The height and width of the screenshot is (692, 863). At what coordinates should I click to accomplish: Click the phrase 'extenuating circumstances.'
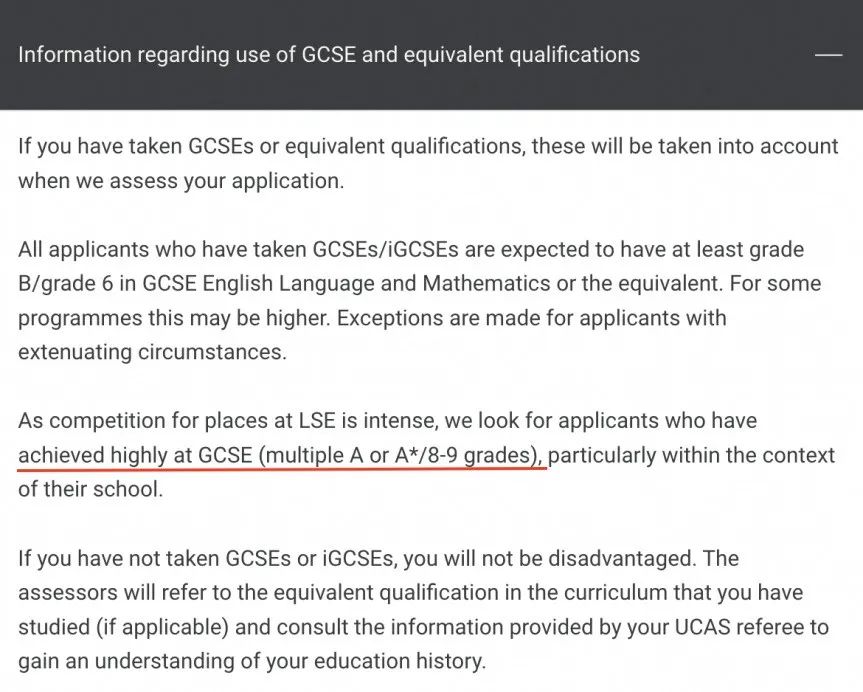click(152, 352)
